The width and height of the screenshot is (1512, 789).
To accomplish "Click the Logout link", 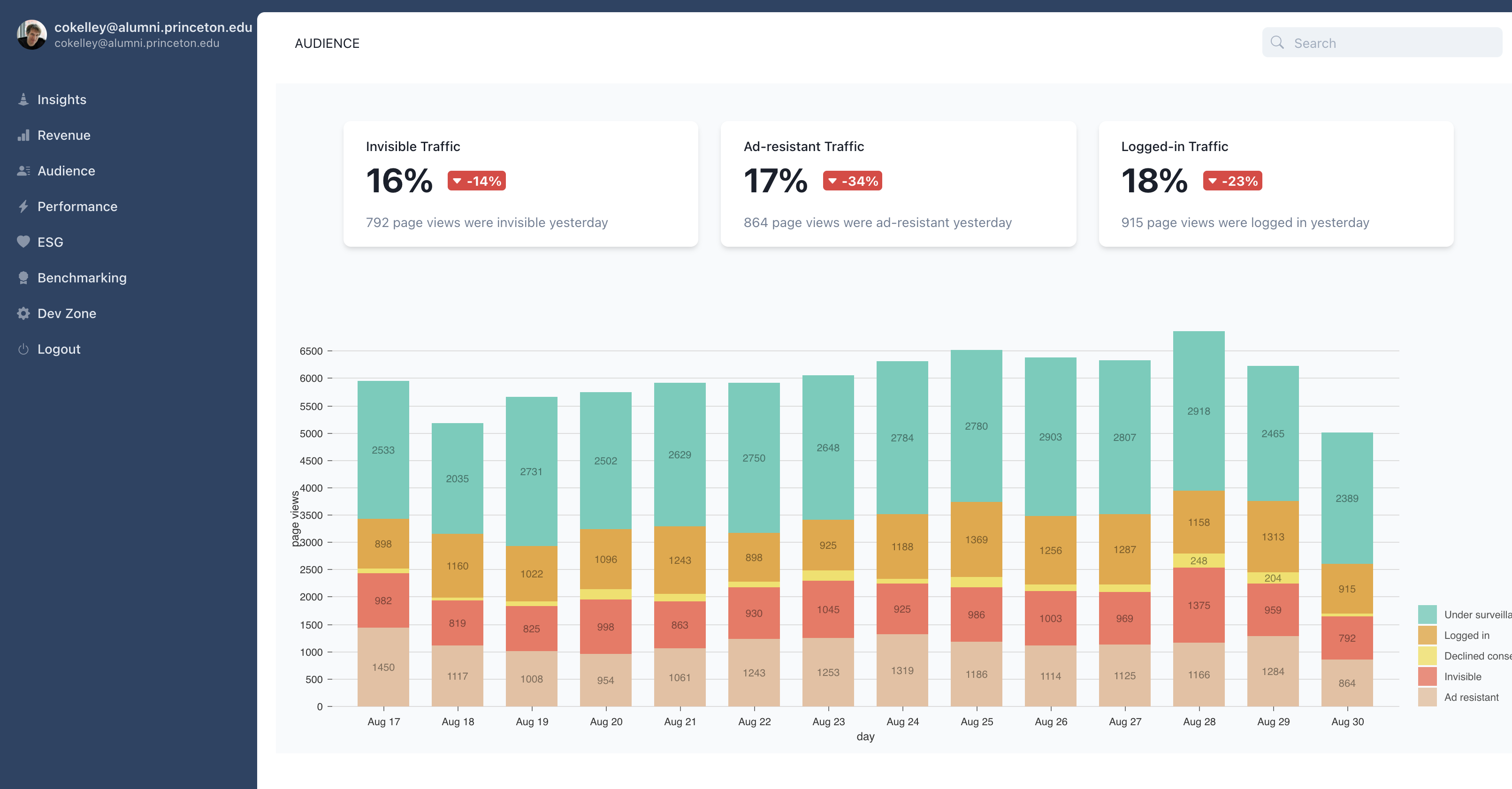I will [59, 349].
